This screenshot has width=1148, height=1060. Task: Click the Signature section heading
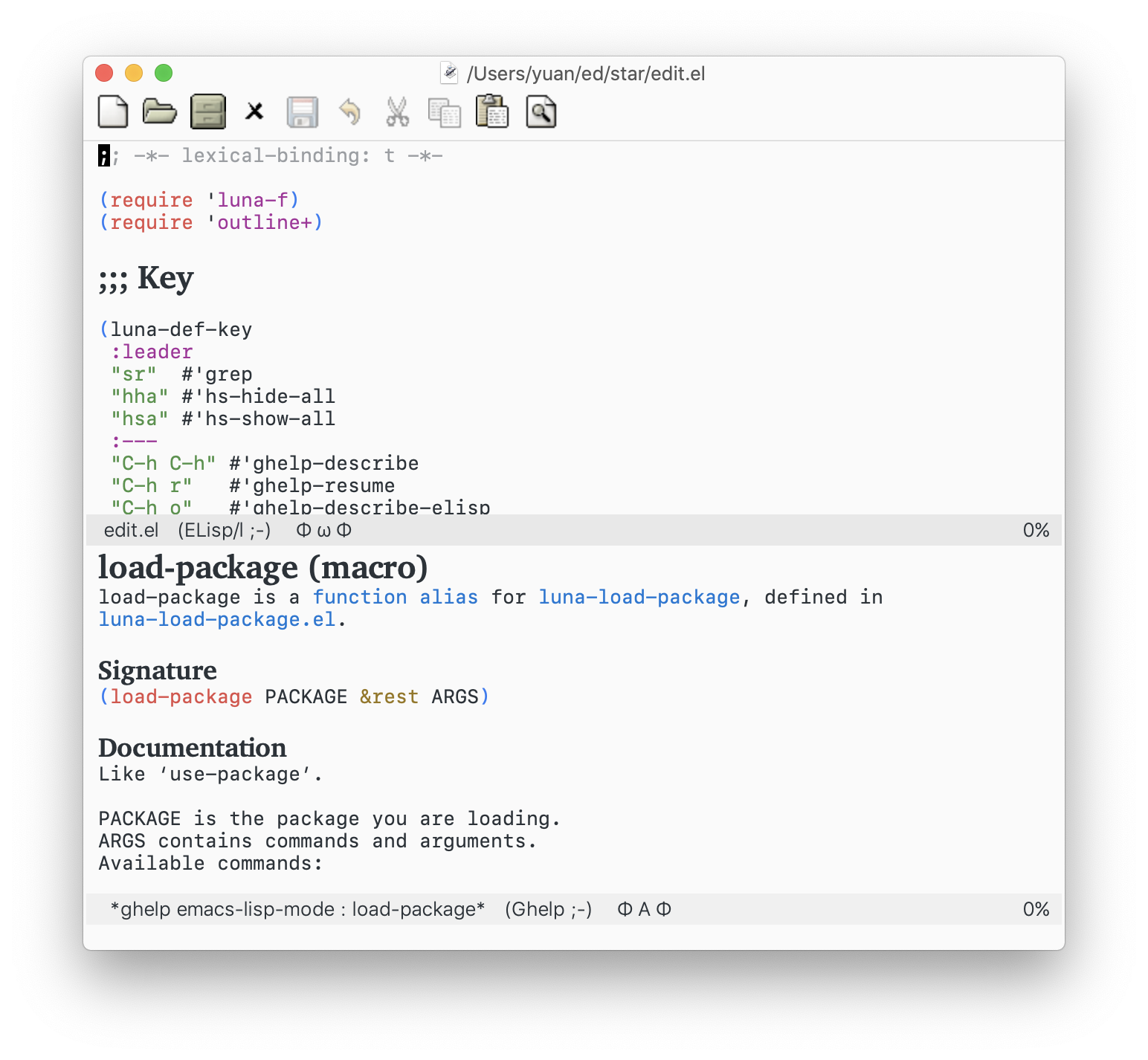click(x=158, y=670)
